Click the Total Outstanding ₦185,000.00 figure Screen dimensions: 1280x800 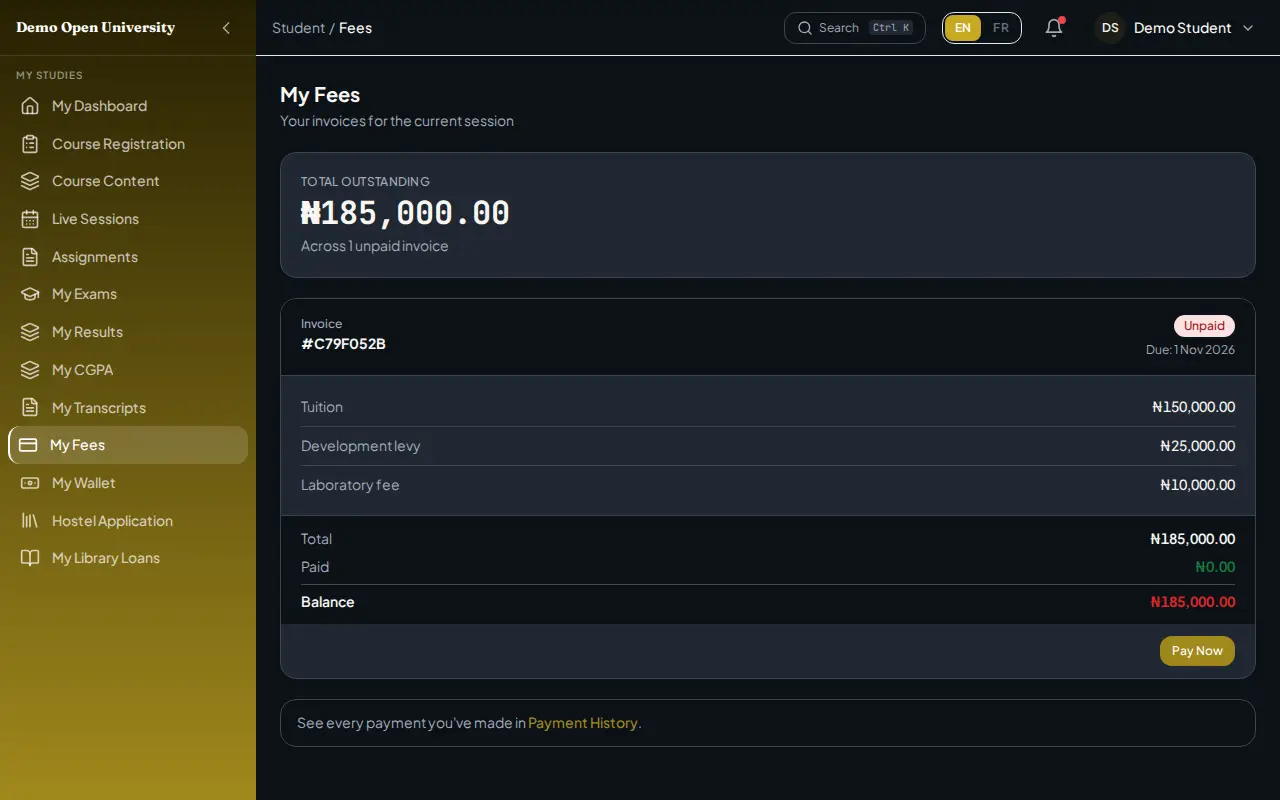[405, 213]
